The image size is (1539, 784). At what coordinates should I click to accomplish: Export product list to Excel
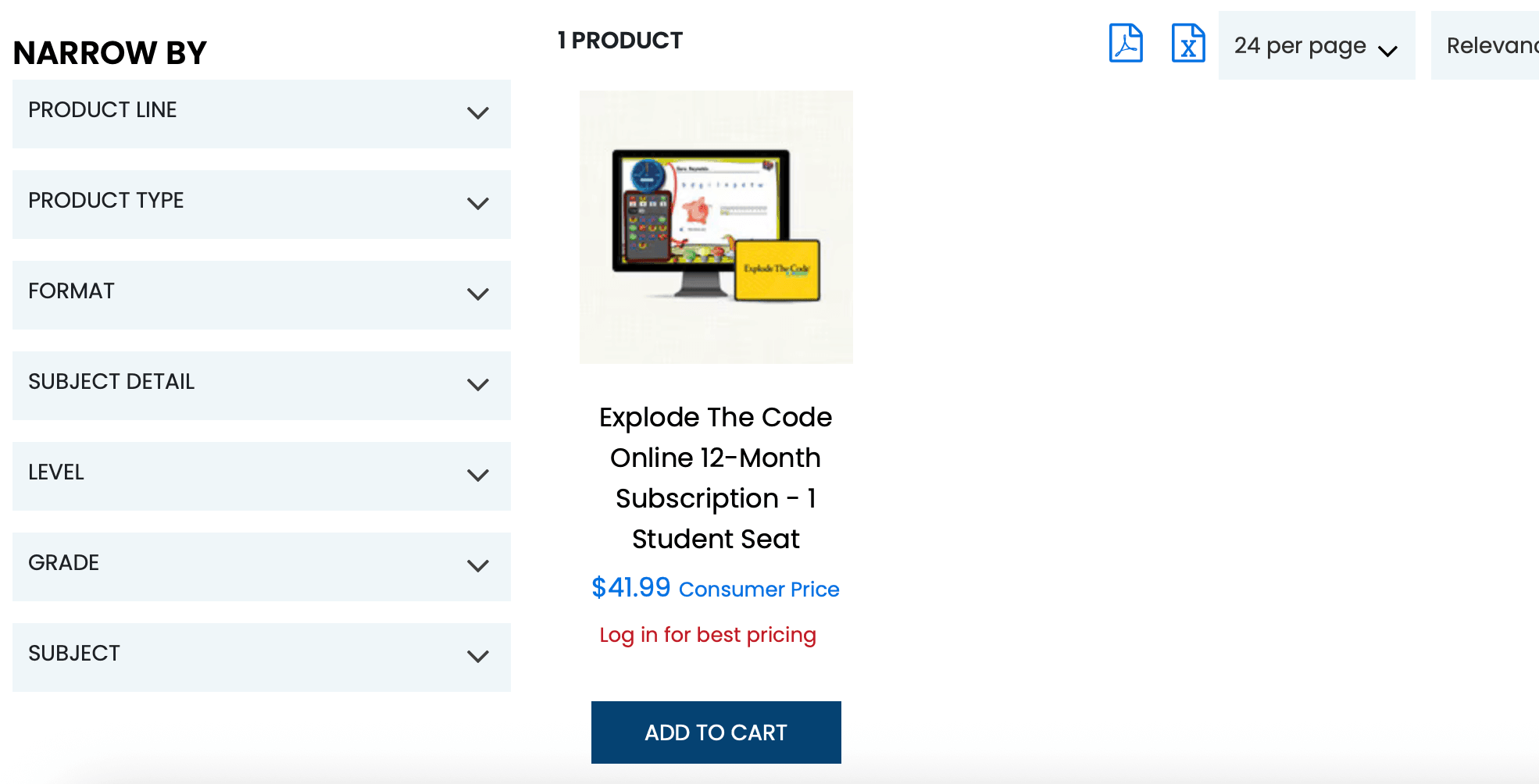(x=1187, y=45)
